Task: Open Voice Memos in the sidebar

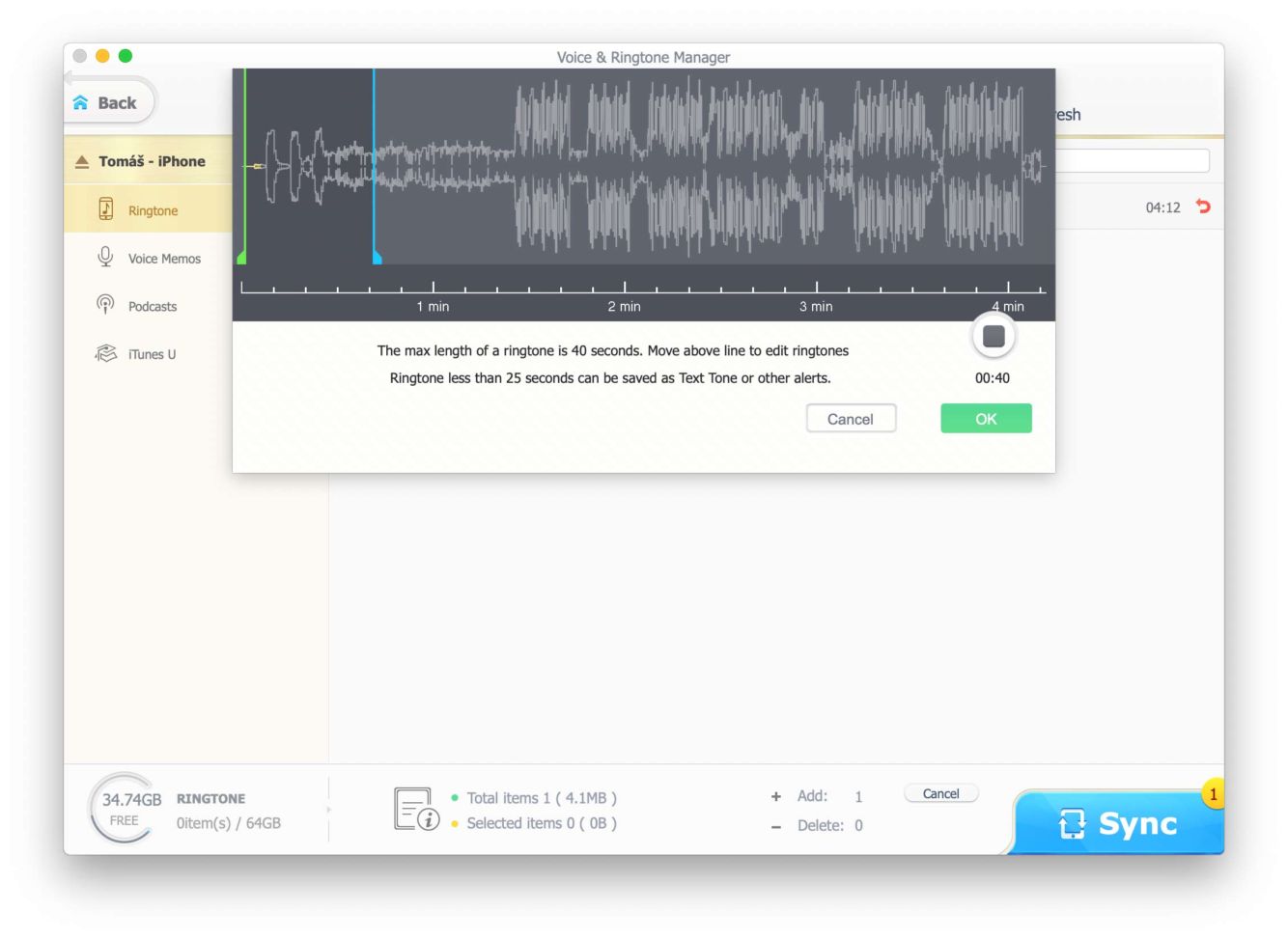Action: pos(163,259)
